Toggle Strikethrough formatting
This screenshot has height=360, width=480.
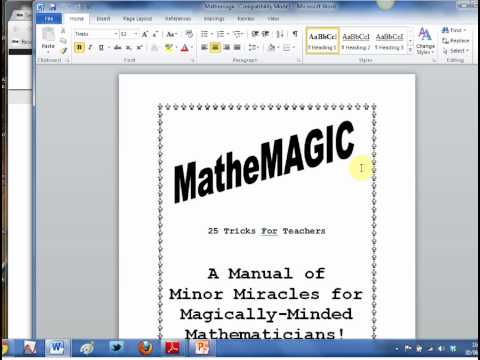pos(118,47)
